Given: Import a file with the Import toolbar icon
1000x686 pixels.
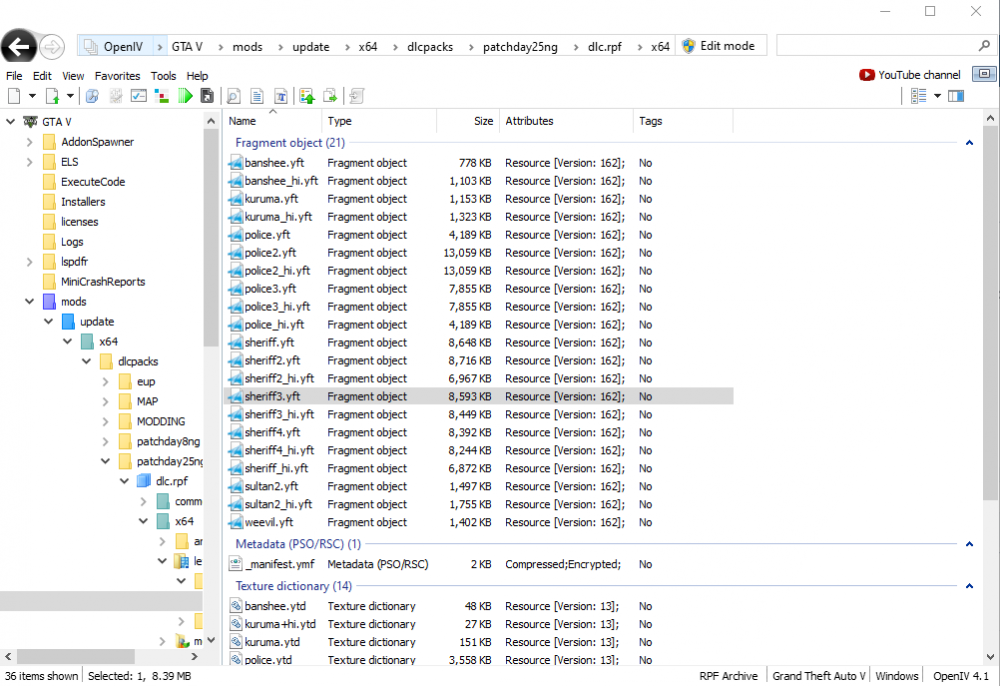Looking at the screenshot, I should [307, 96].
